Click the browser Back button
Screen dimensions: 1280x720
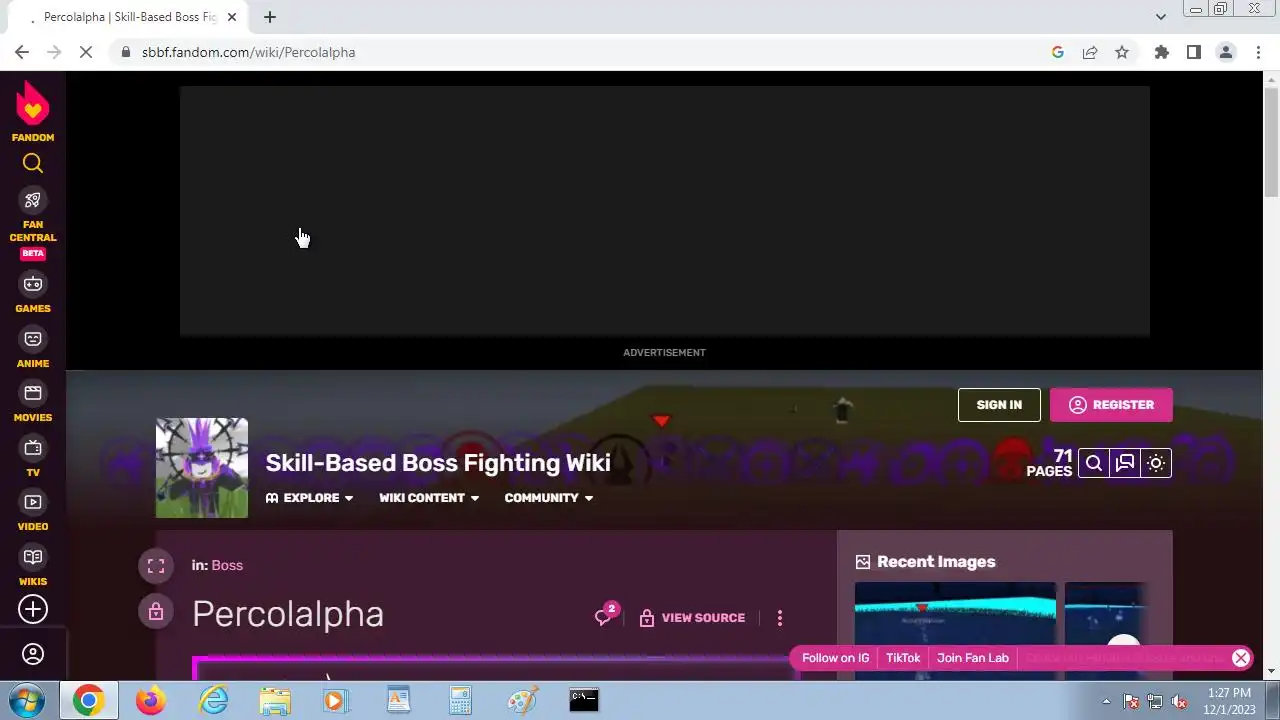22,52
